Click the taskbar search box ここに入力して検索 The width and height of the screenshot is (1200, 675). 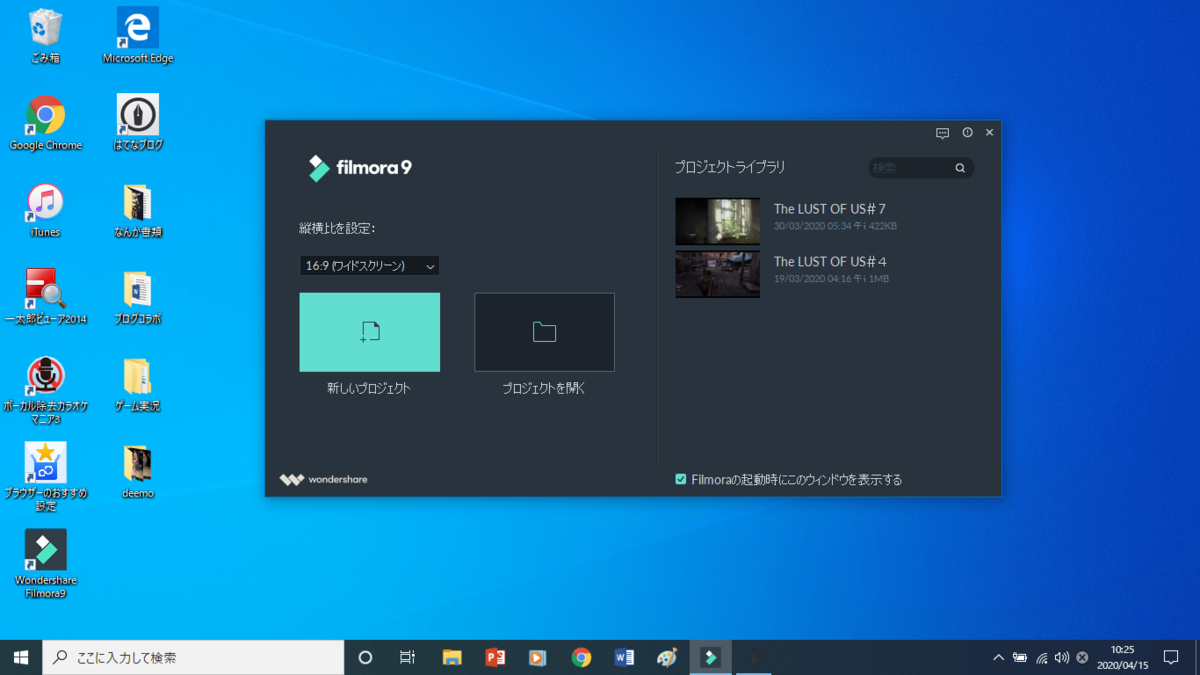pyautogui.click(x=193, y=657)
